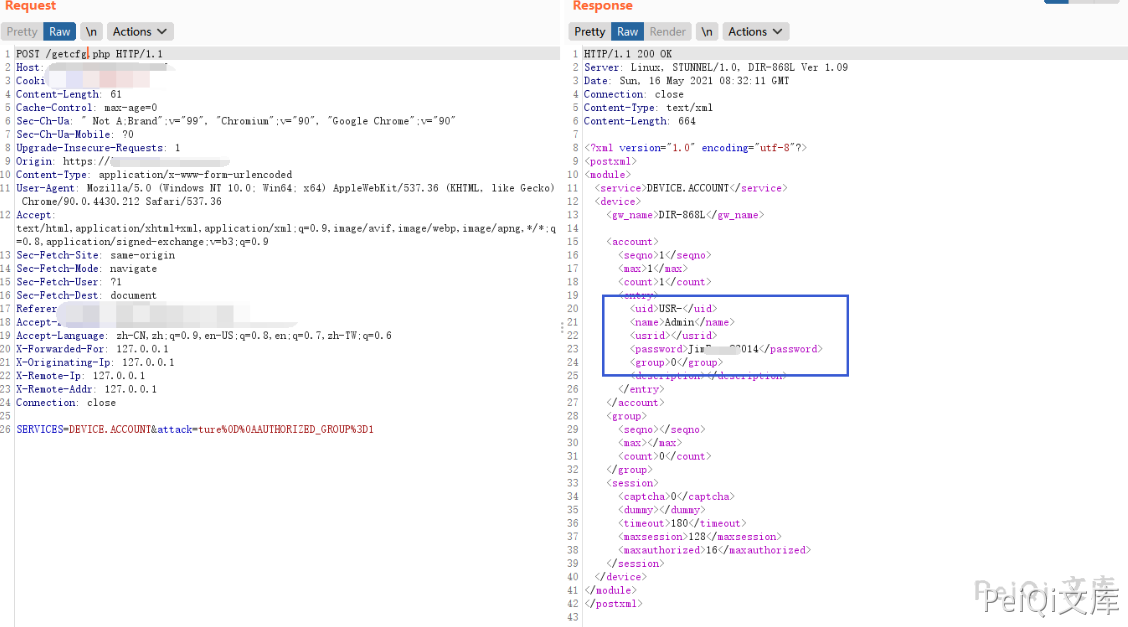Click the Sec-Fetch-Site: same-origin header
The image size is (1128, 627).
(96, 255)
